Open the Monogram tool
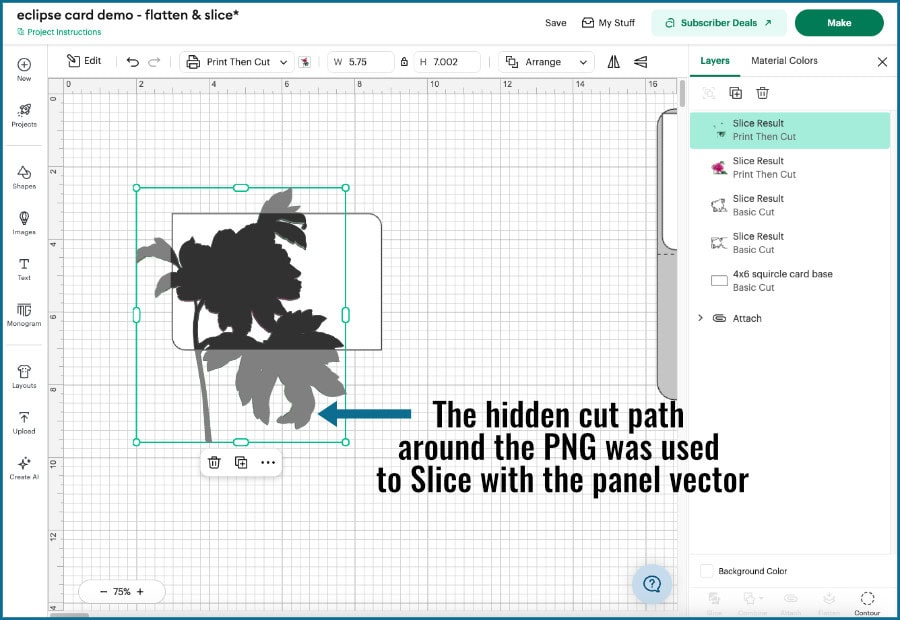The height and width of the screenshot is (620, 900). pyautogui.click(x=24, y=315)
